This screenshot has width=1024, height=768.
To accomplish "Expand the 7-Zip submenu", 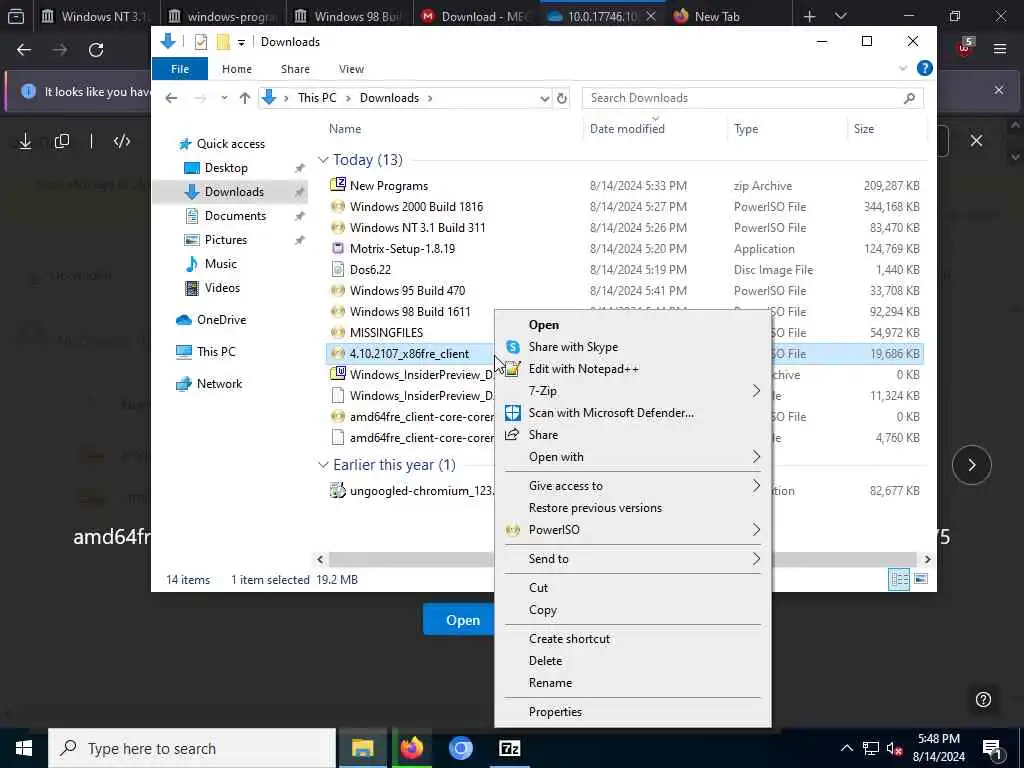I will 632,391.
